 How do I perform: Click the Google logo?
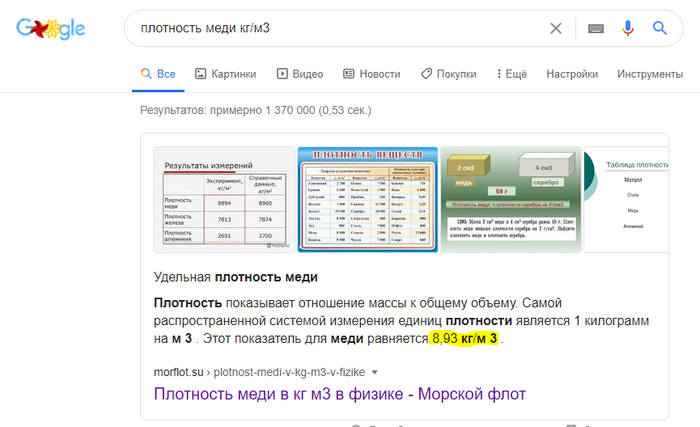(50, 28)
